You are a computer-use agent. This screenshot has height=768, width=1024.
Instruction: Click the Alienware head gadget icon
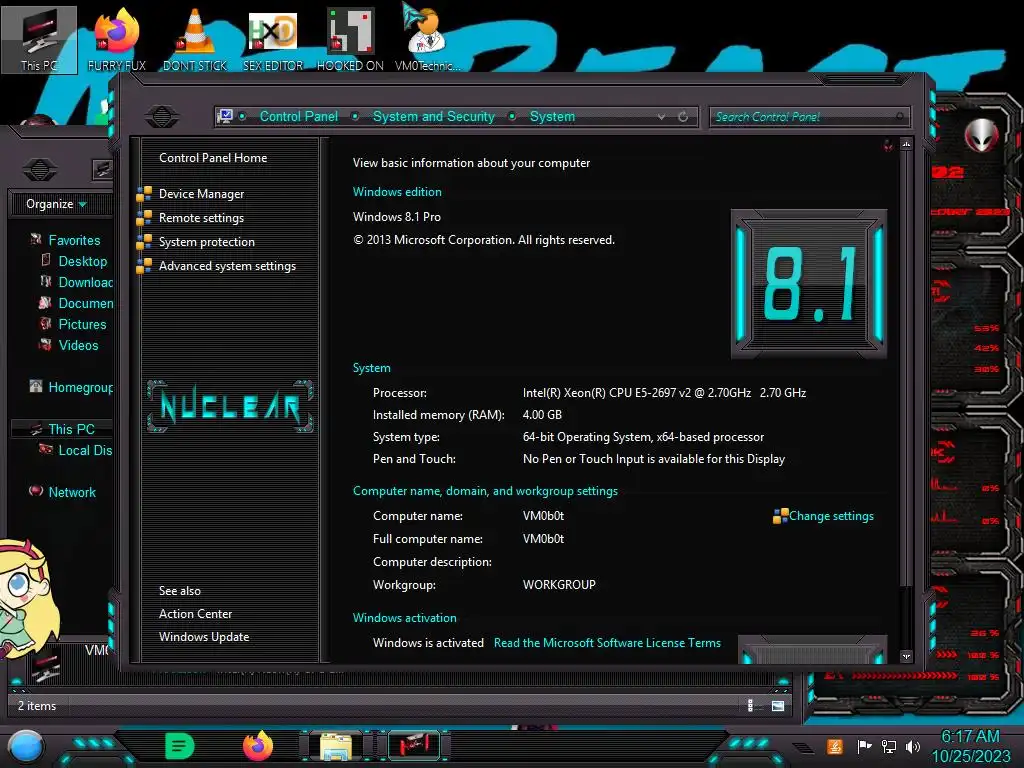pos(982,136)
